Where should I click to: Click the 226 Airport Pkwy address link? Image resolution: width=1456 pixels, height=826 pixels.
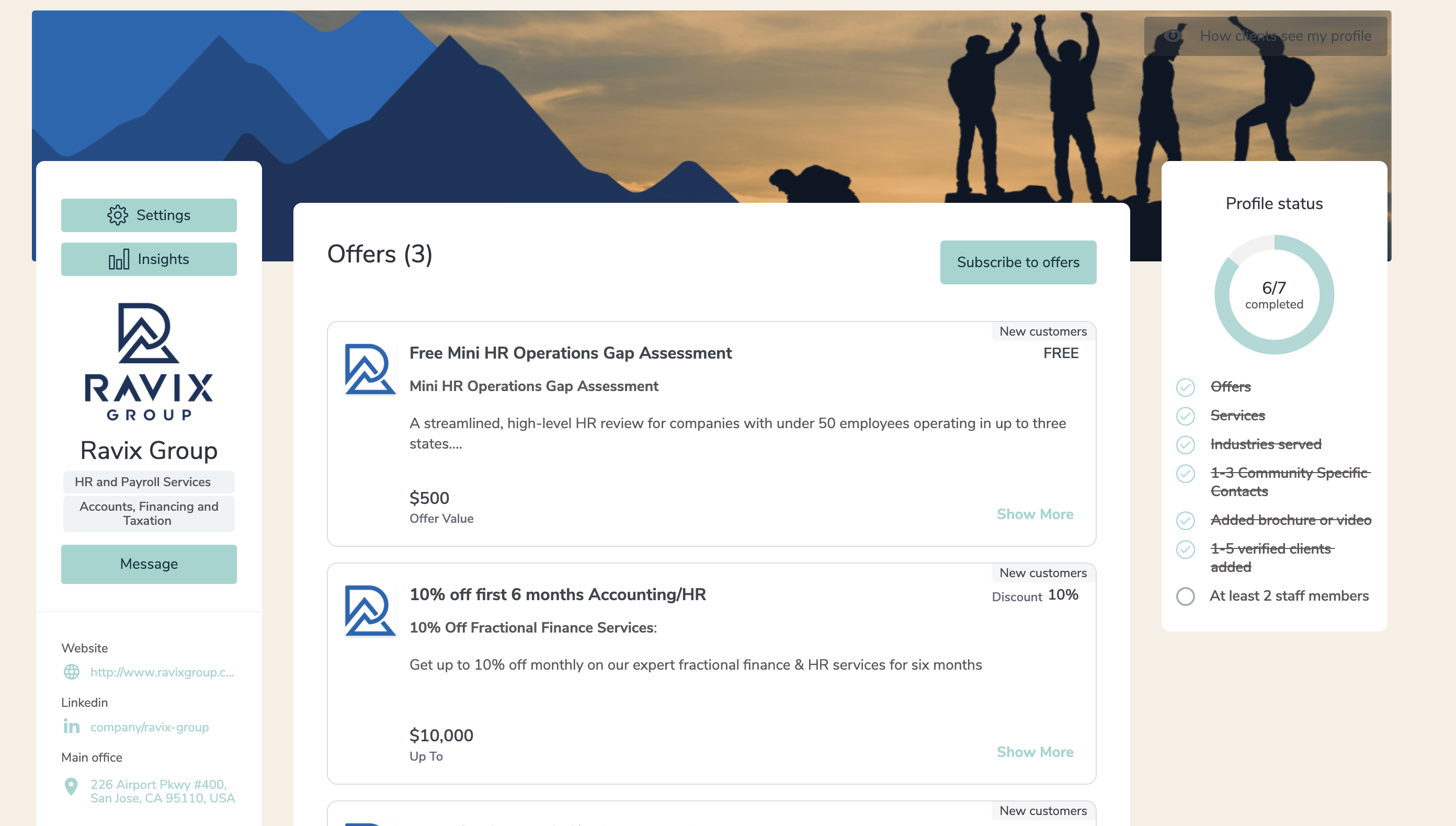coord(162,791)
